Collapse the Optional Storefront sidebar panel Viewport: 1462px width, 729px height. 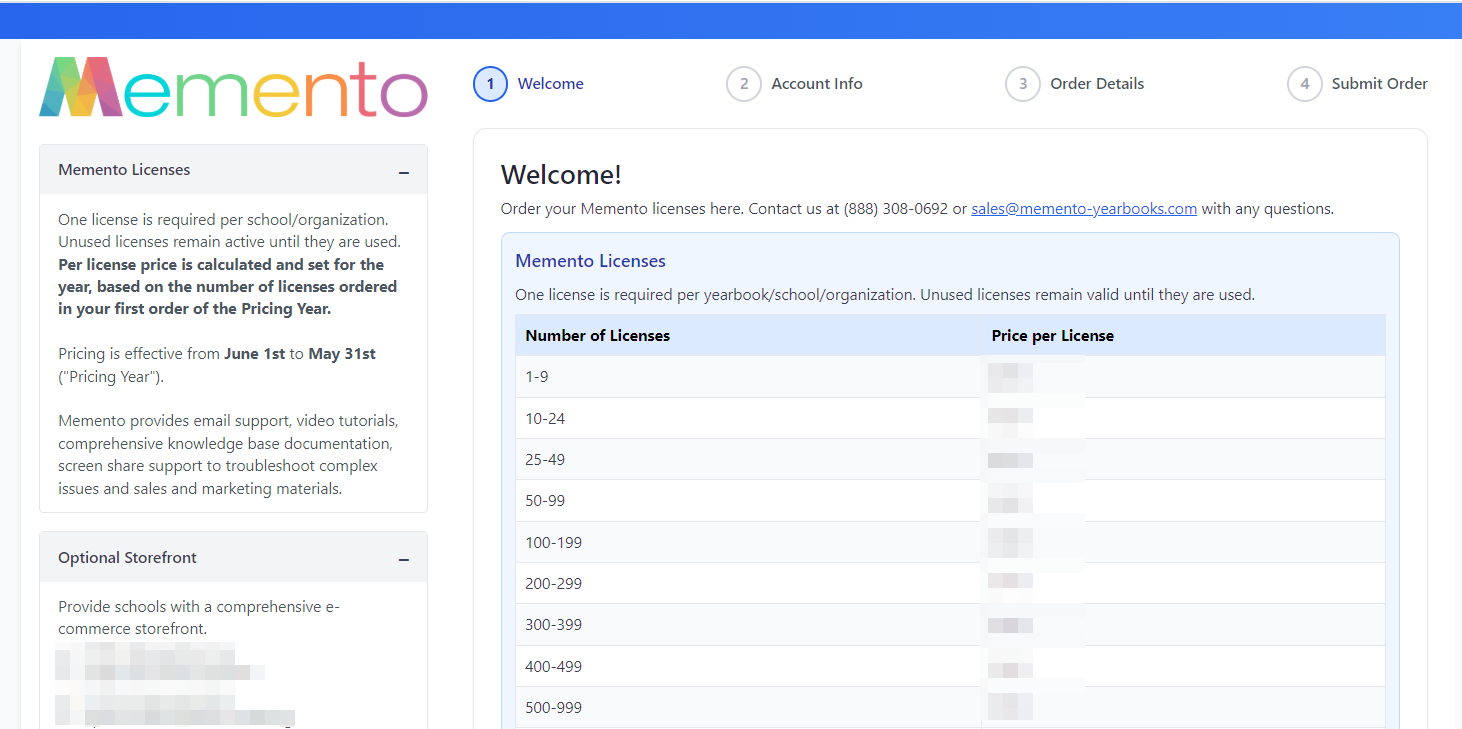tap(404, 560)
